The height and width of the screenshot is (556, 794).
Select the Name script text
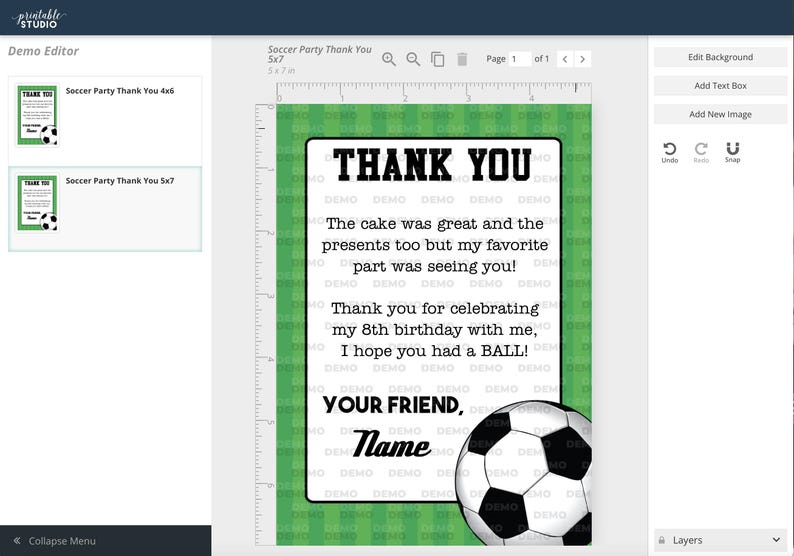tap(391, 444)
